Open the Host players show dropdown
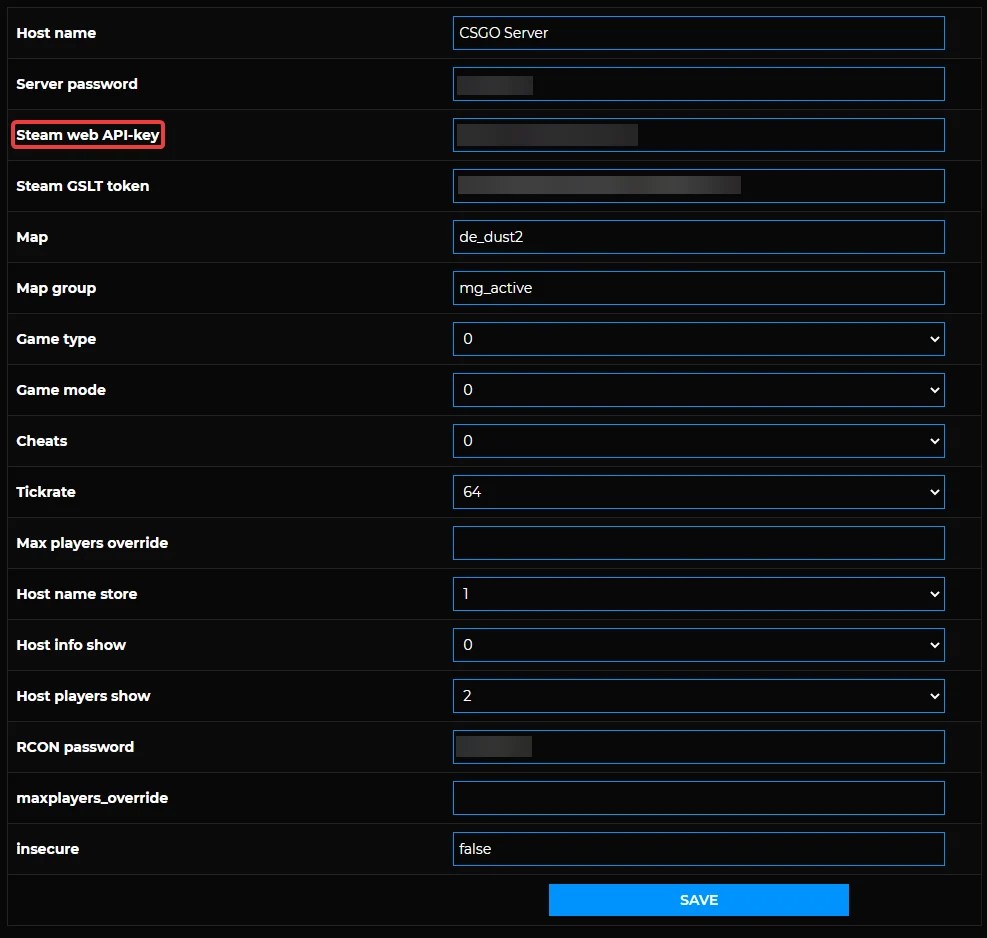Screen dimensions: 987x938 click(x=698, y=696)
